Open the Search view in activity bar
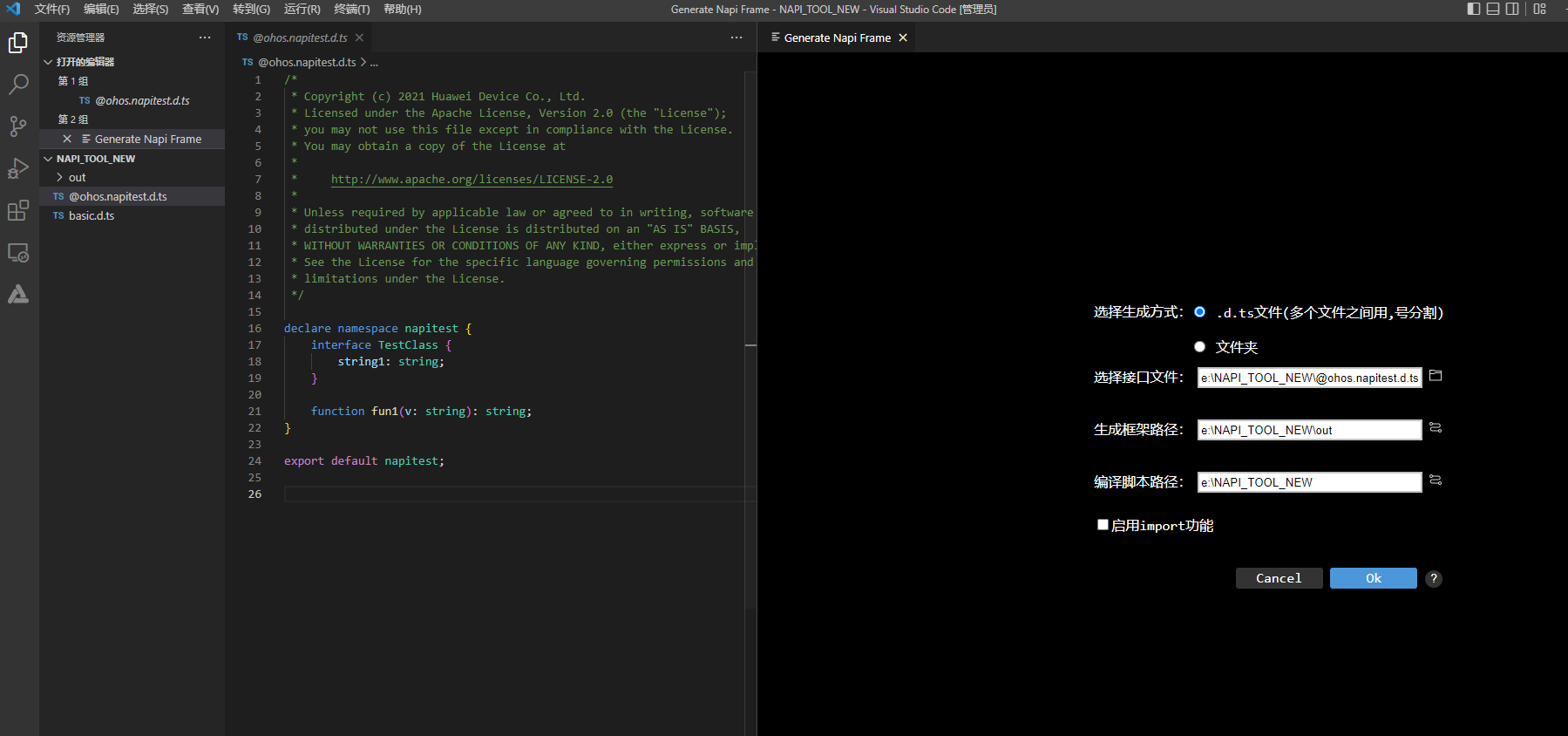The height and width of the screenshot is (736, 1568). [18, 85]
